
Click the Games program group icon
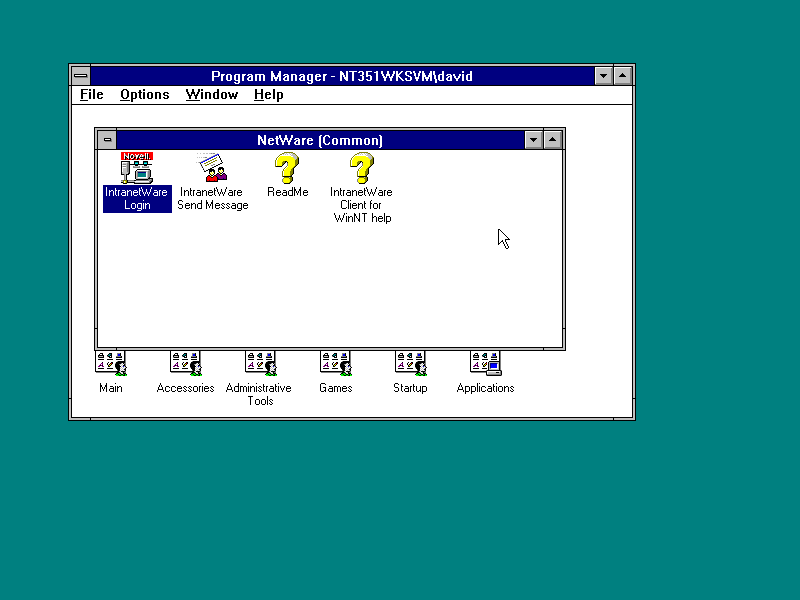tap(336, 363)
